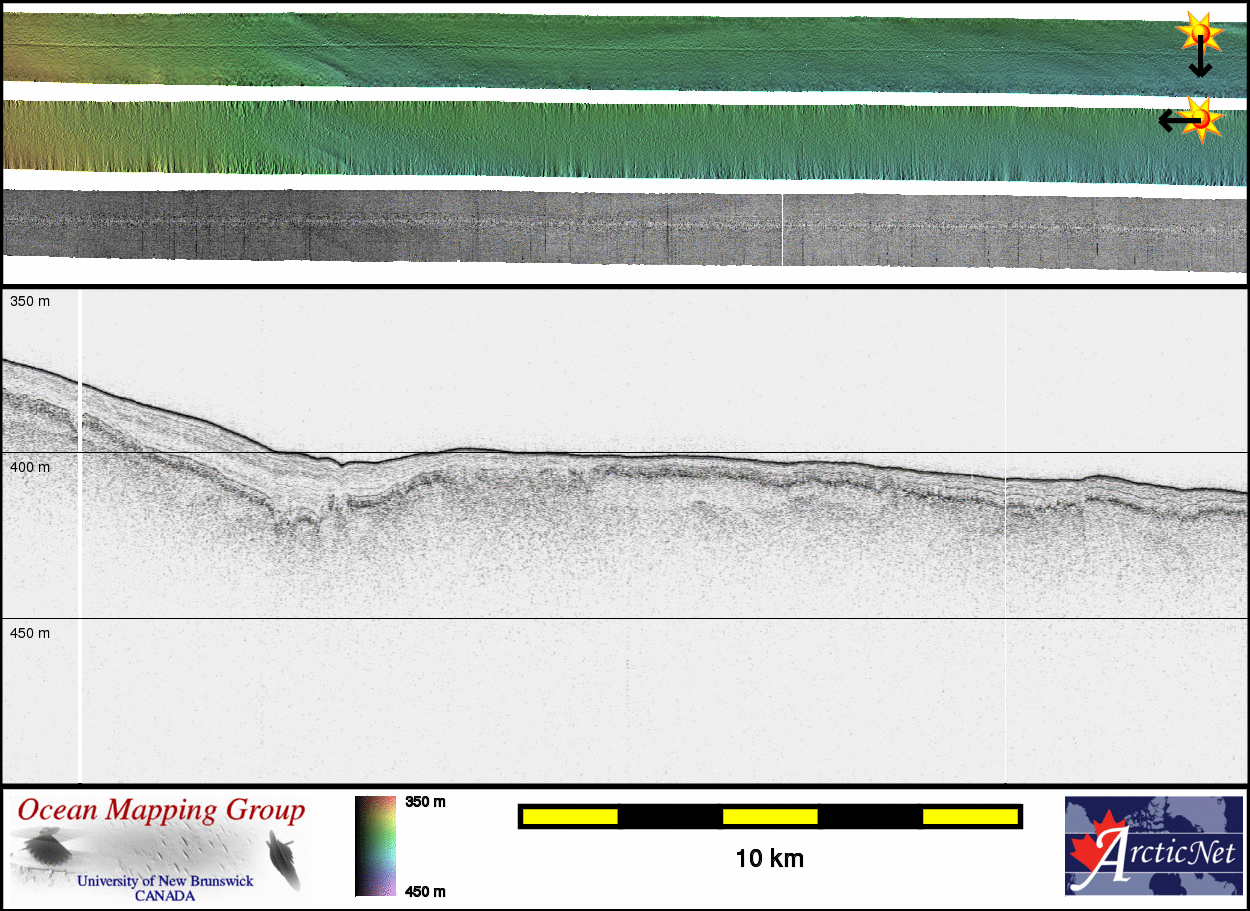Click the grayscale backscatter strip's white vertical gap

[782, 230]
